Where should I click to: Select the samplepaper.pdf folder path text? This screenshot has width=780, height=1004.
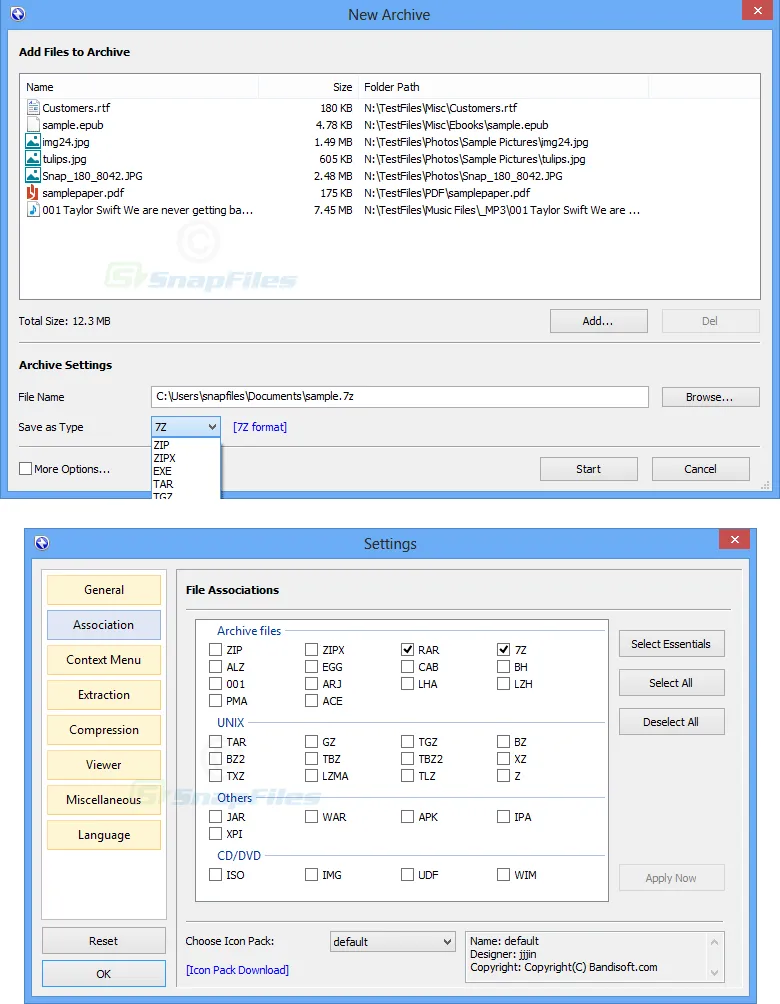(447, 193)
